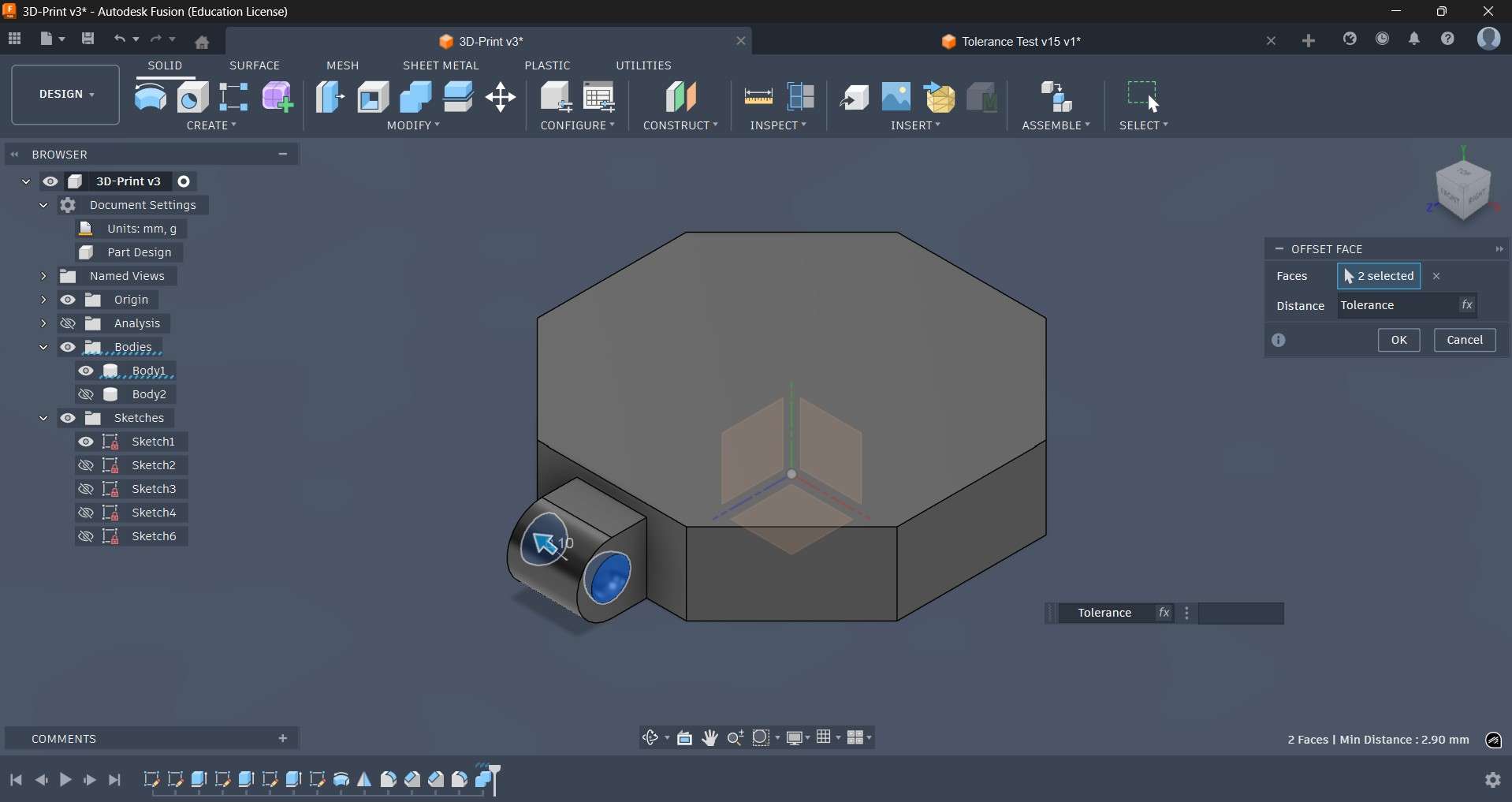Select the Offset Face tool in toolbar

(x=459, y=98)
